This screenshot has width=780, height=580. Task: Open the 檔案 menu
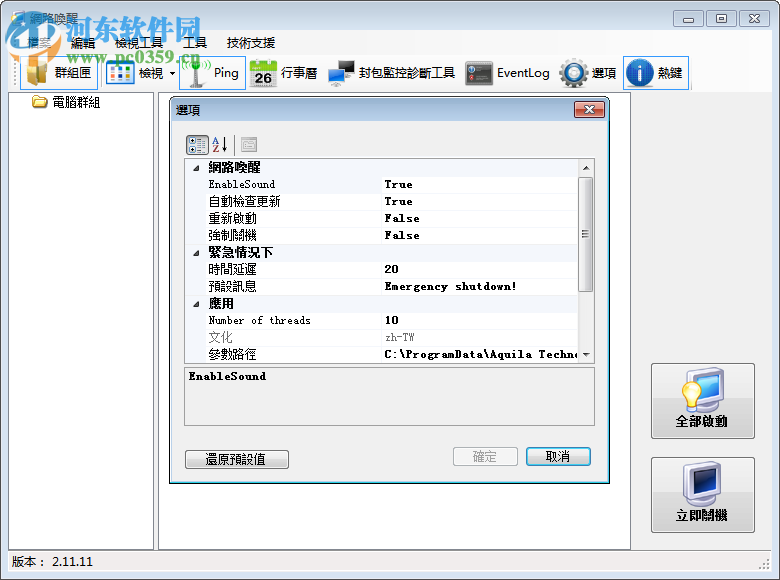coord(39,43)
